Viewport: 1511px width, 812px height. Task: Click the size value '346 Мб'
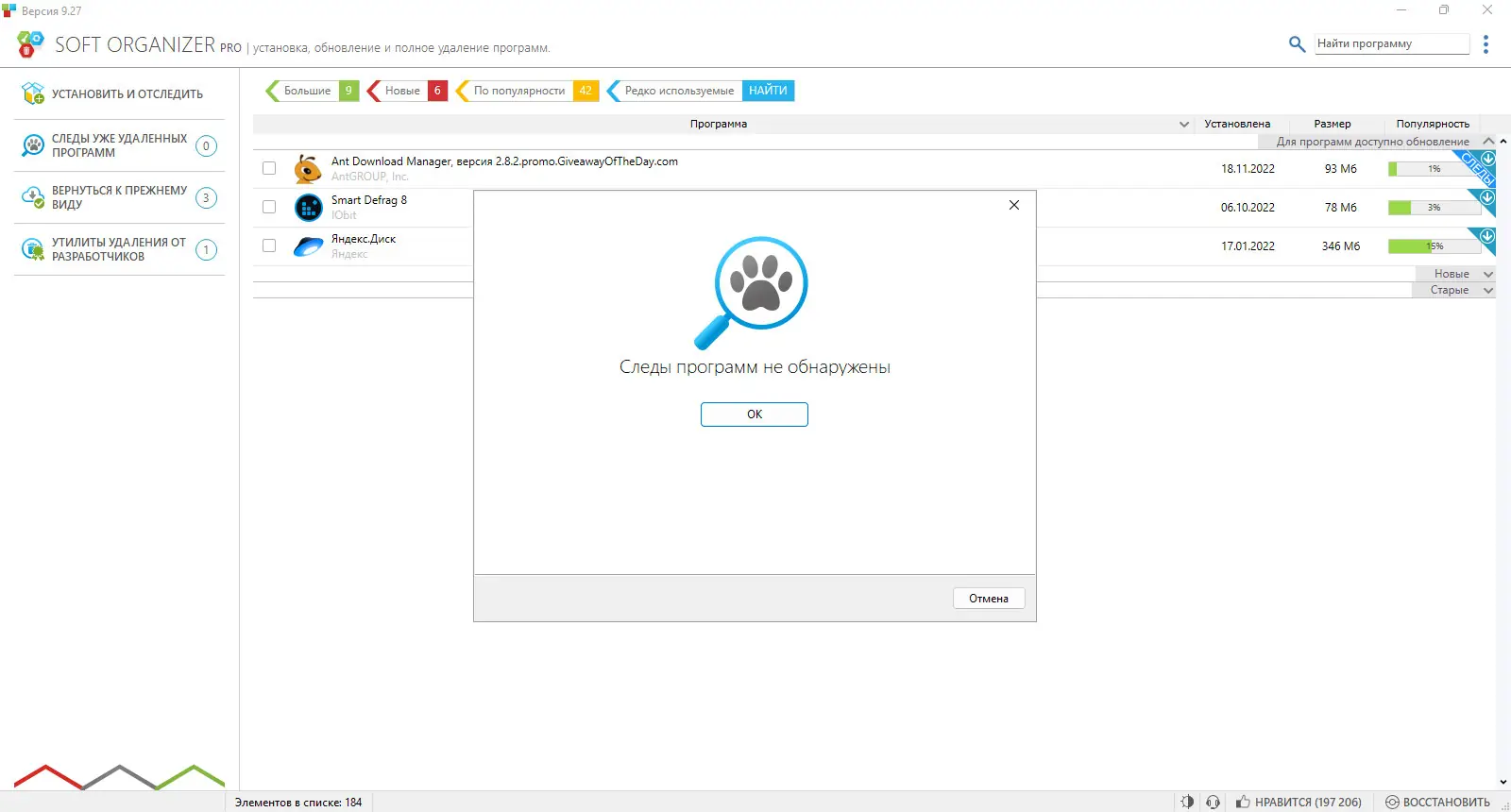pos(1341,246)
